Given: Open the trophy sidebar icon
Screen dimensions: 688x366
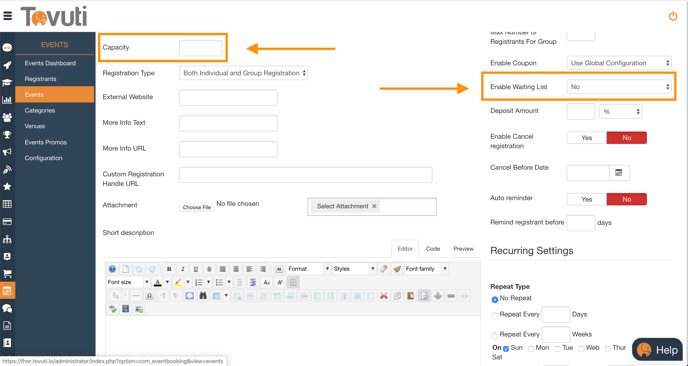Looking at the screenshot, I should (7, 135).
